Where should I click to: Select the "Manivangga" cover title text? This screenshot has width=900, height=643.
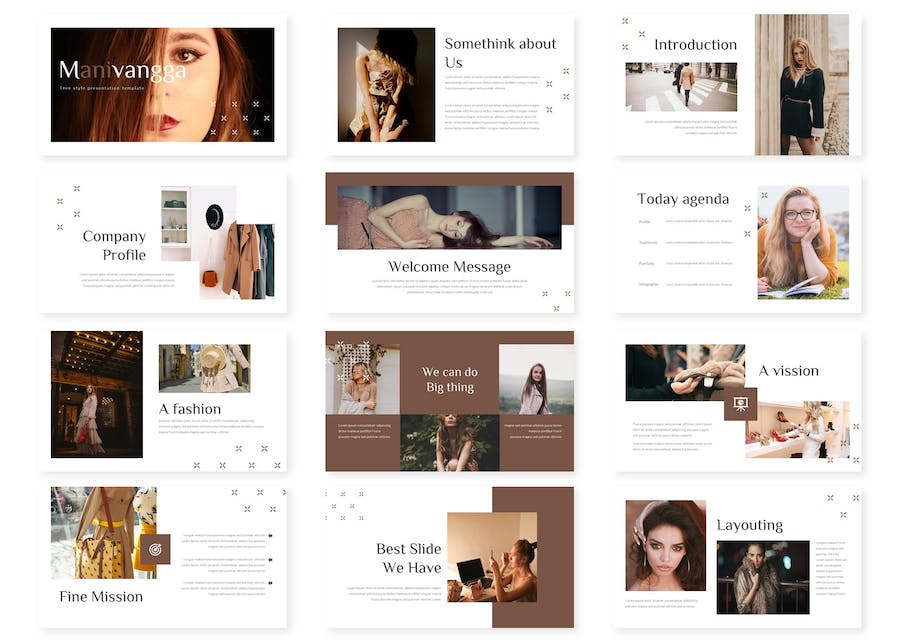point(122,71)
